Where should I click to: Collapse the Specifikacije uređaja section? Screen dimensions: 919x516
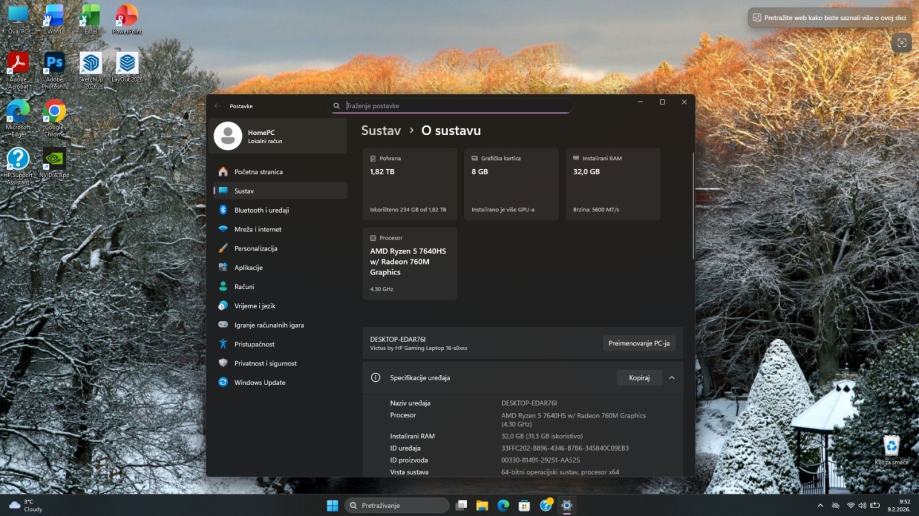pos(672,378)
